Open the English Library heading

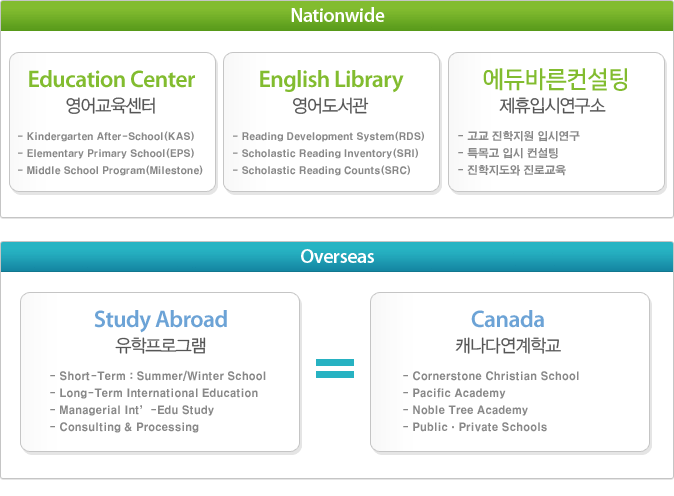331,79
